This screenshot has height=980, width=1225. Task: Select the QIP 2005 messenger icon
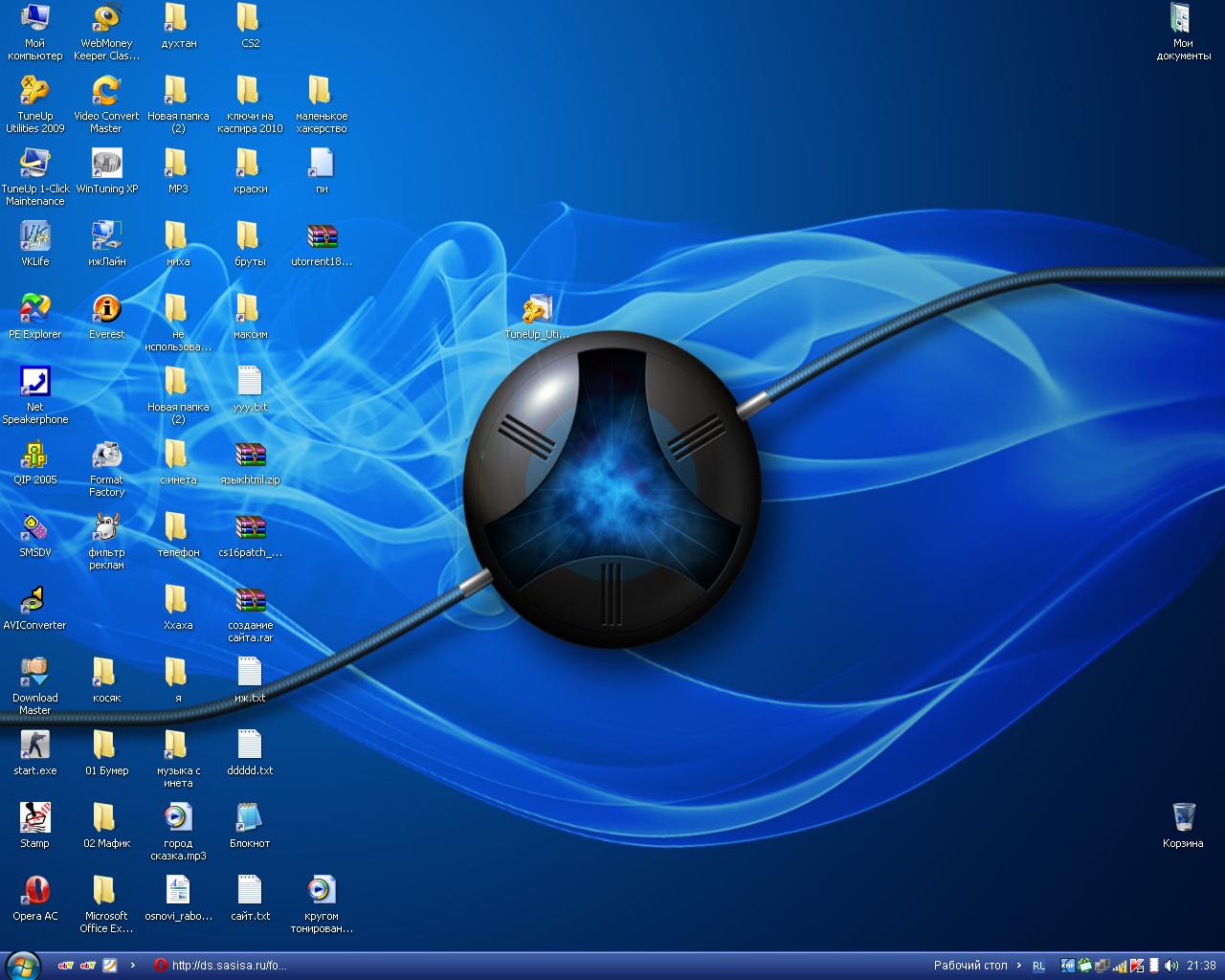point(35,455)
